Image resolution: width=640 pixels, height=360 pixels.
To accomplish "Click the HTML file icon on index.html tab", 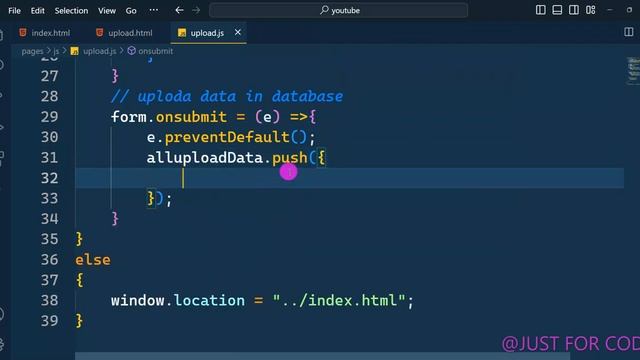I will pos(23,33).
